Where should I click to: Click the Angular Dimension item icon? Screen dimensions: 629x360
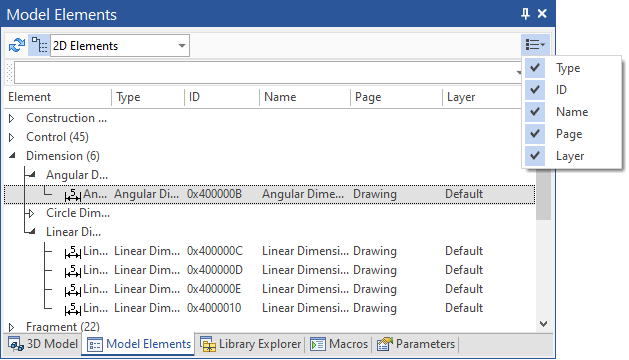pyautogui.click(x=73, y=195)
